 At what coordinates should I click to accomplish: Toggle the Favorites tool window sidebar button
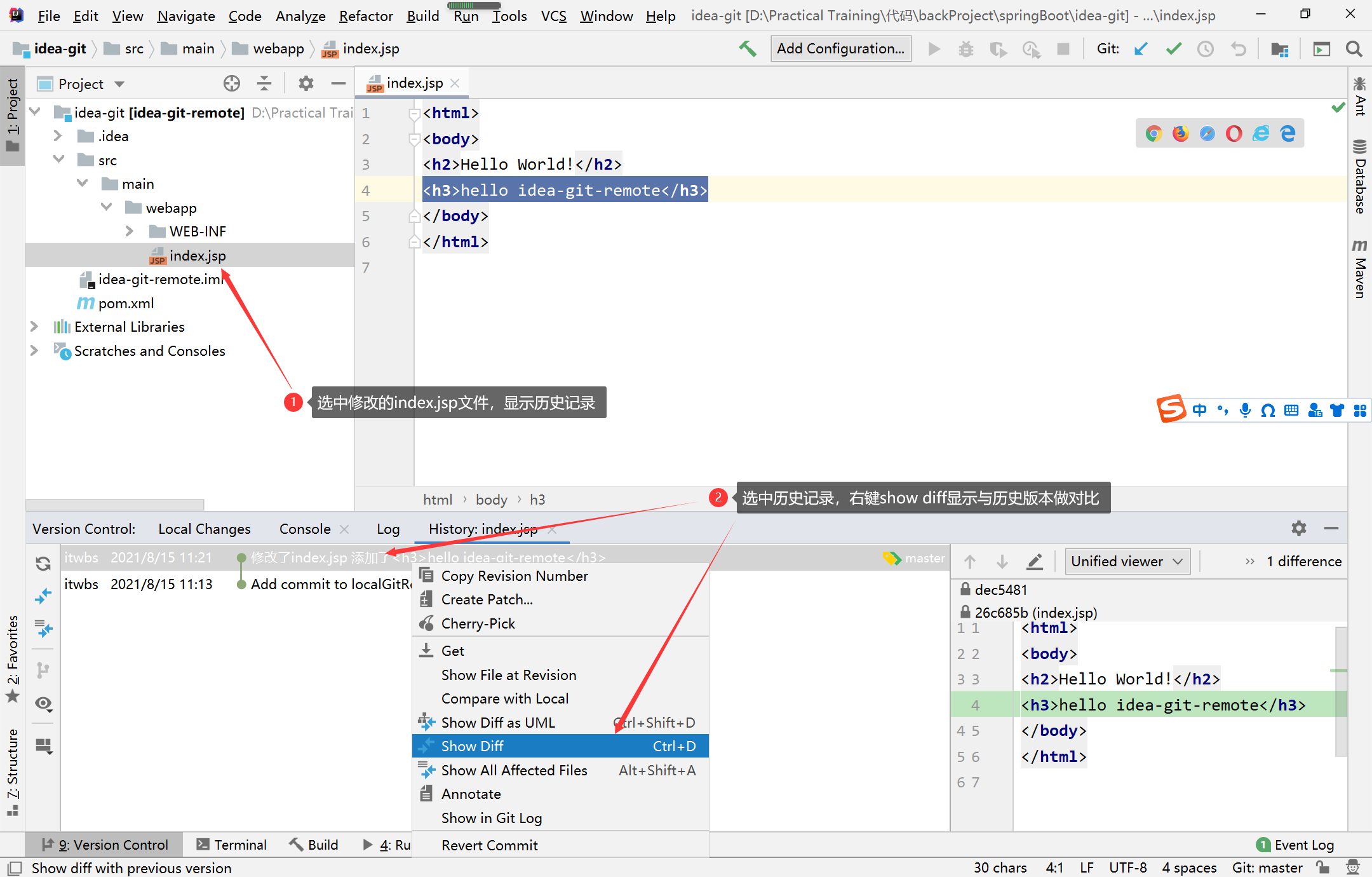pos(12,658)
